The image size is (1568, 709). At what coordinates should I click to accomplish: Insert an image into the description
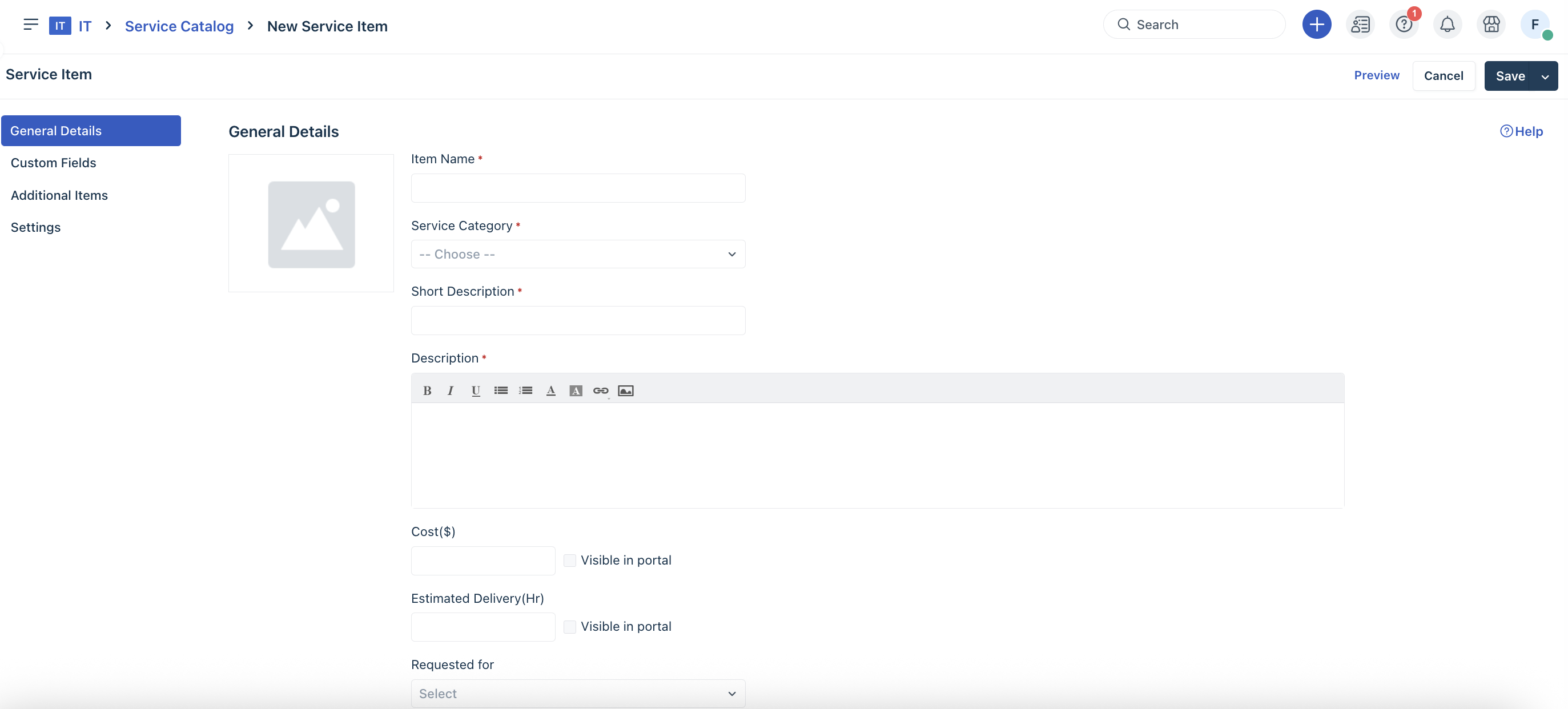[625, 390]
